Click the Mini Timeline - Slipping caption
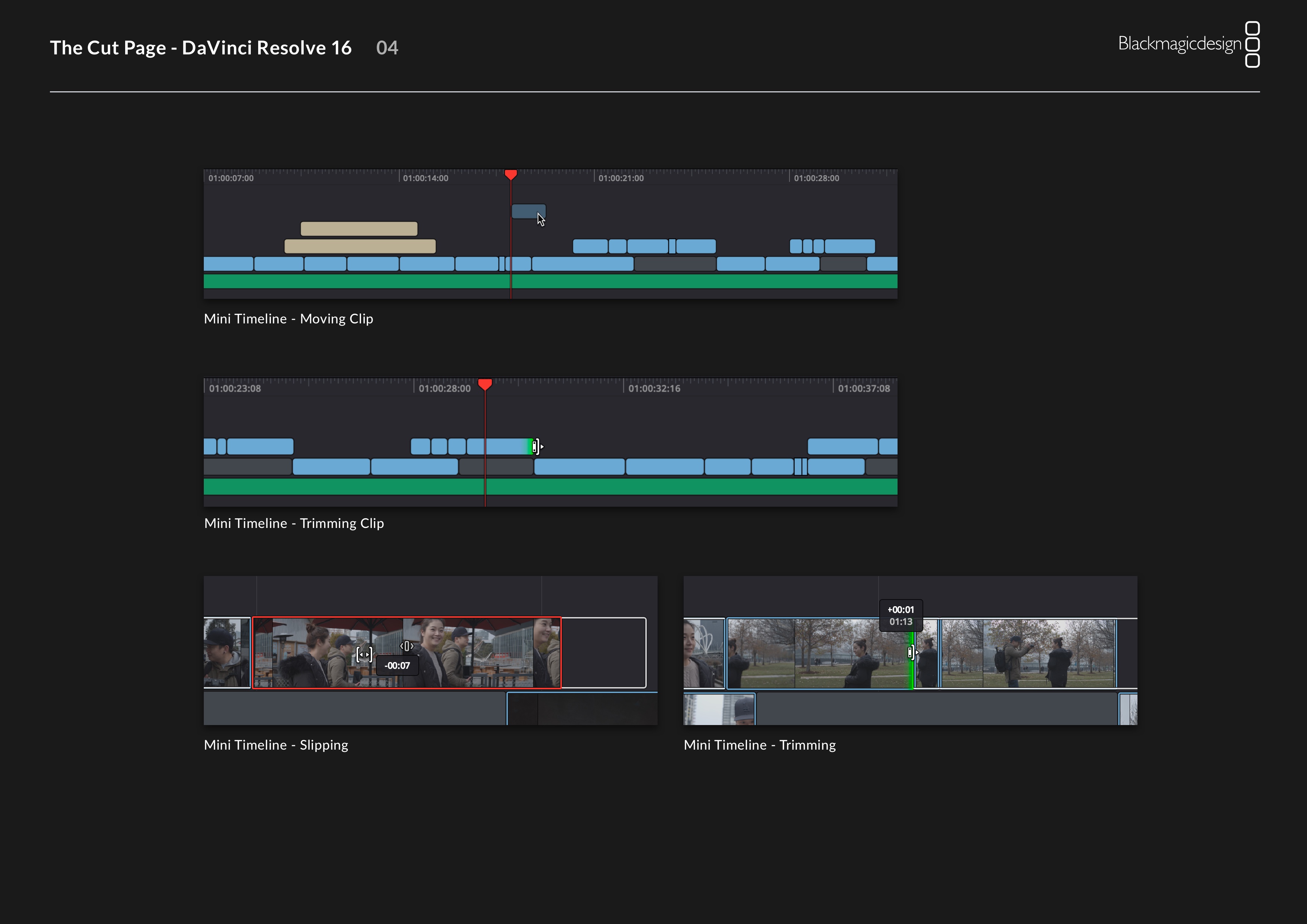Viewport: 1307px width, 924px height. pyautogui.click(x=276, y=745)
